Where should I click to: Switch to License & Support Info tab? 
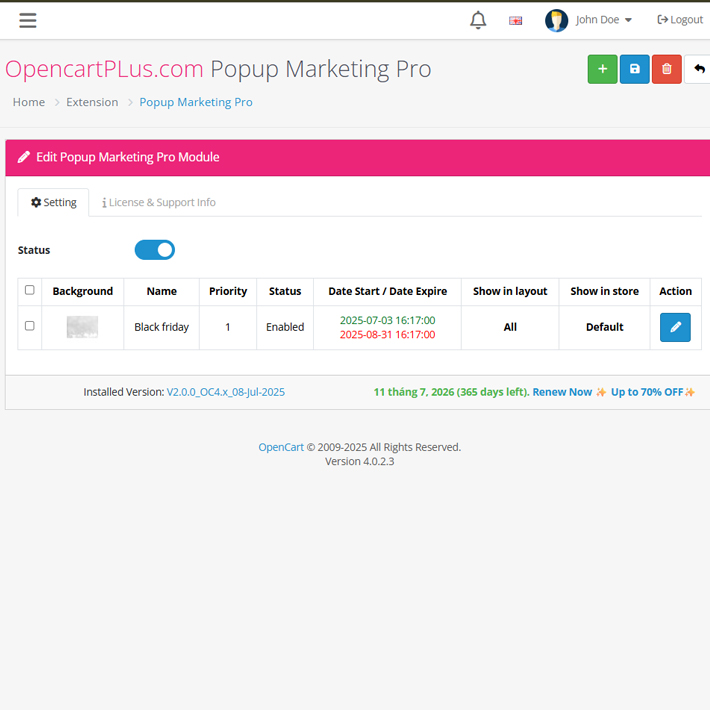pyautogui.click(x=158, y=202)
